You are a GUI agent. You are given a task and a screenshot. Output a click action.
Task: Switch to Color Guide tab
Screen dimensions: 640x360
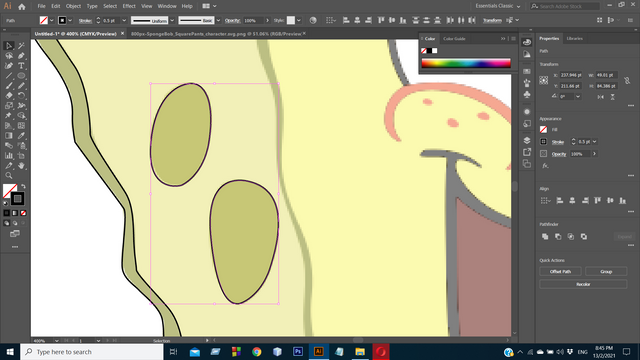(x=454, y=39)
